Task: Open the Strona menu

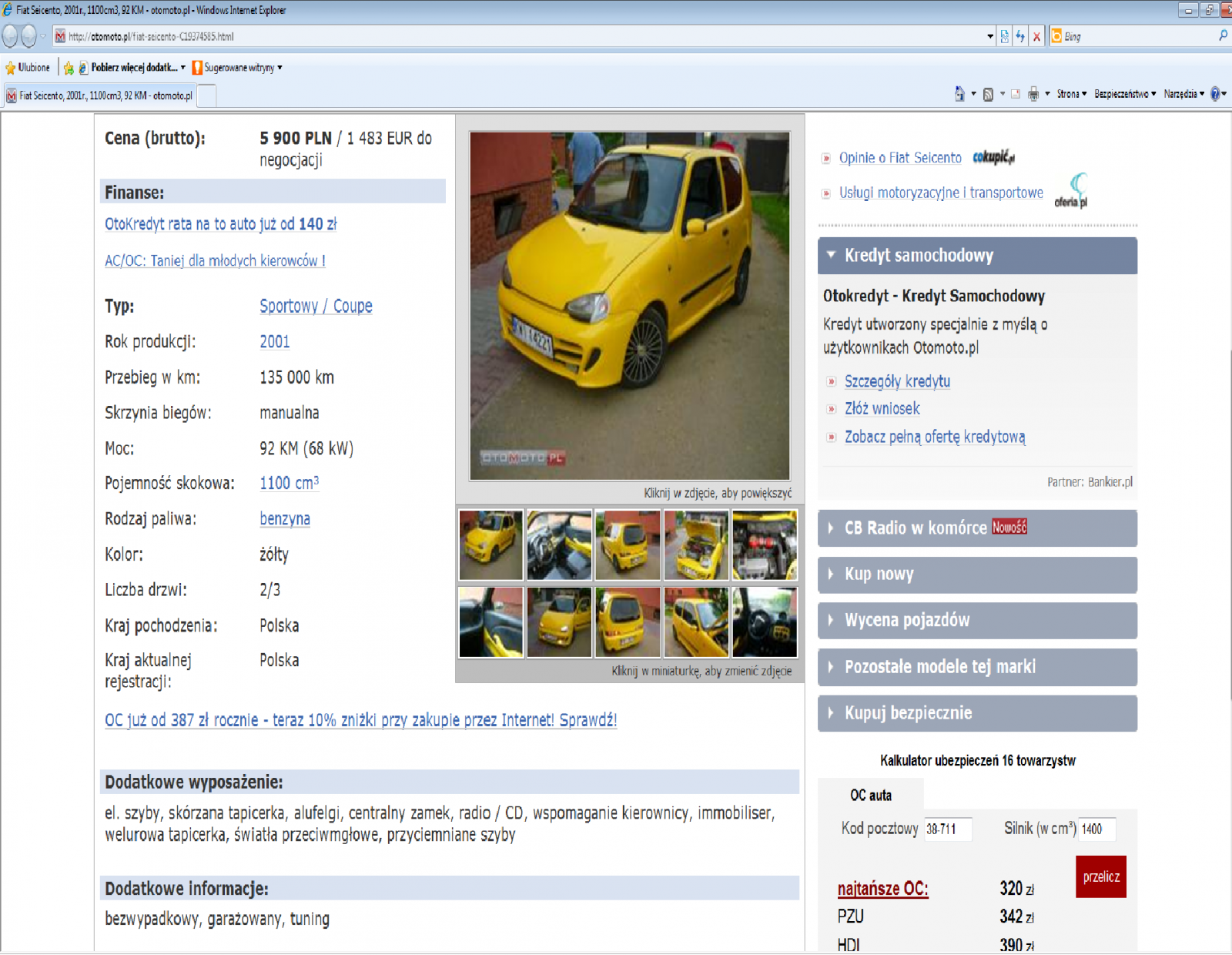Action: pyautogui.click(x=1072, y=94)
